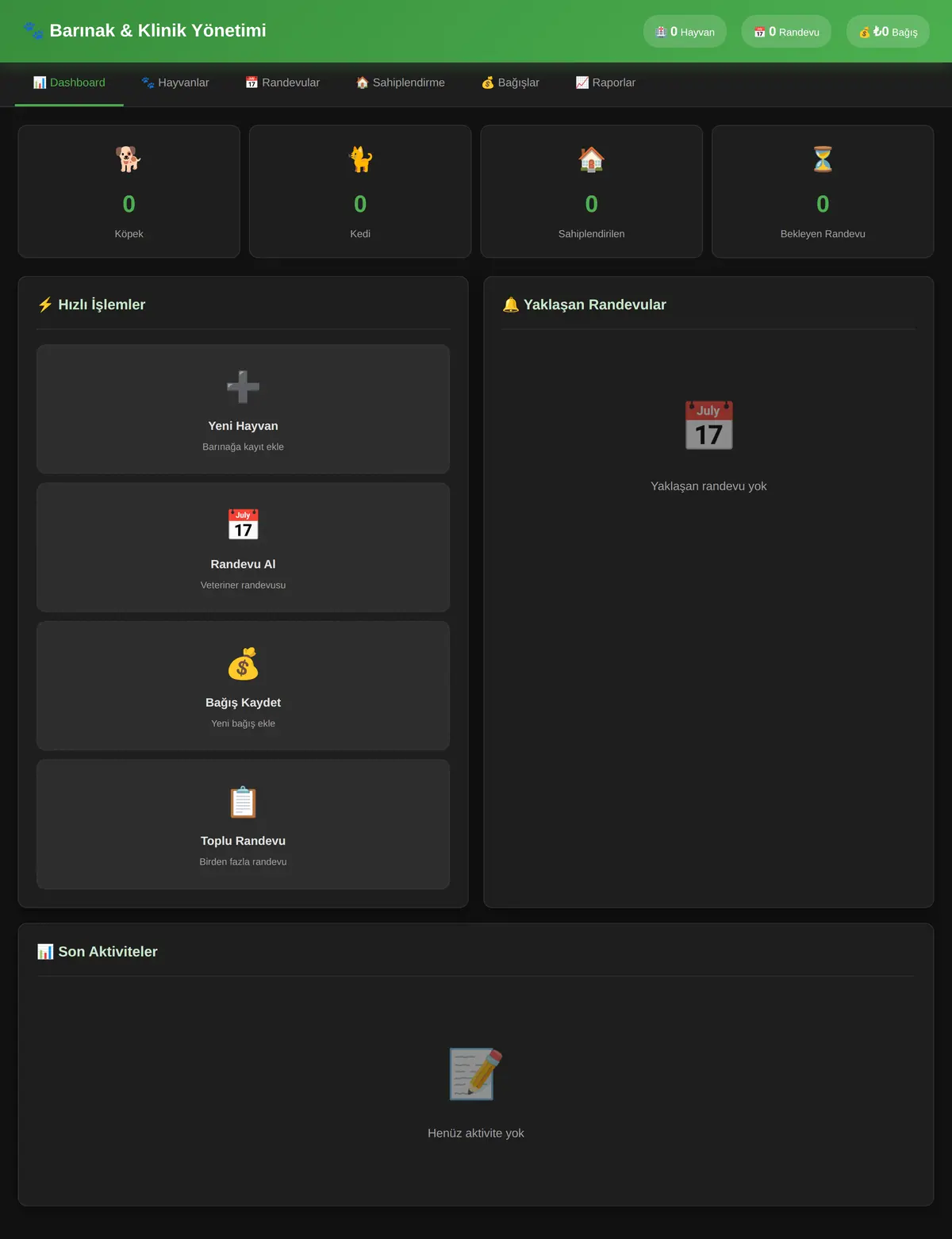952x1239 pixels.
Task: Click the plus icon on Yeni Hayvan
Action: tap(243, 387)
